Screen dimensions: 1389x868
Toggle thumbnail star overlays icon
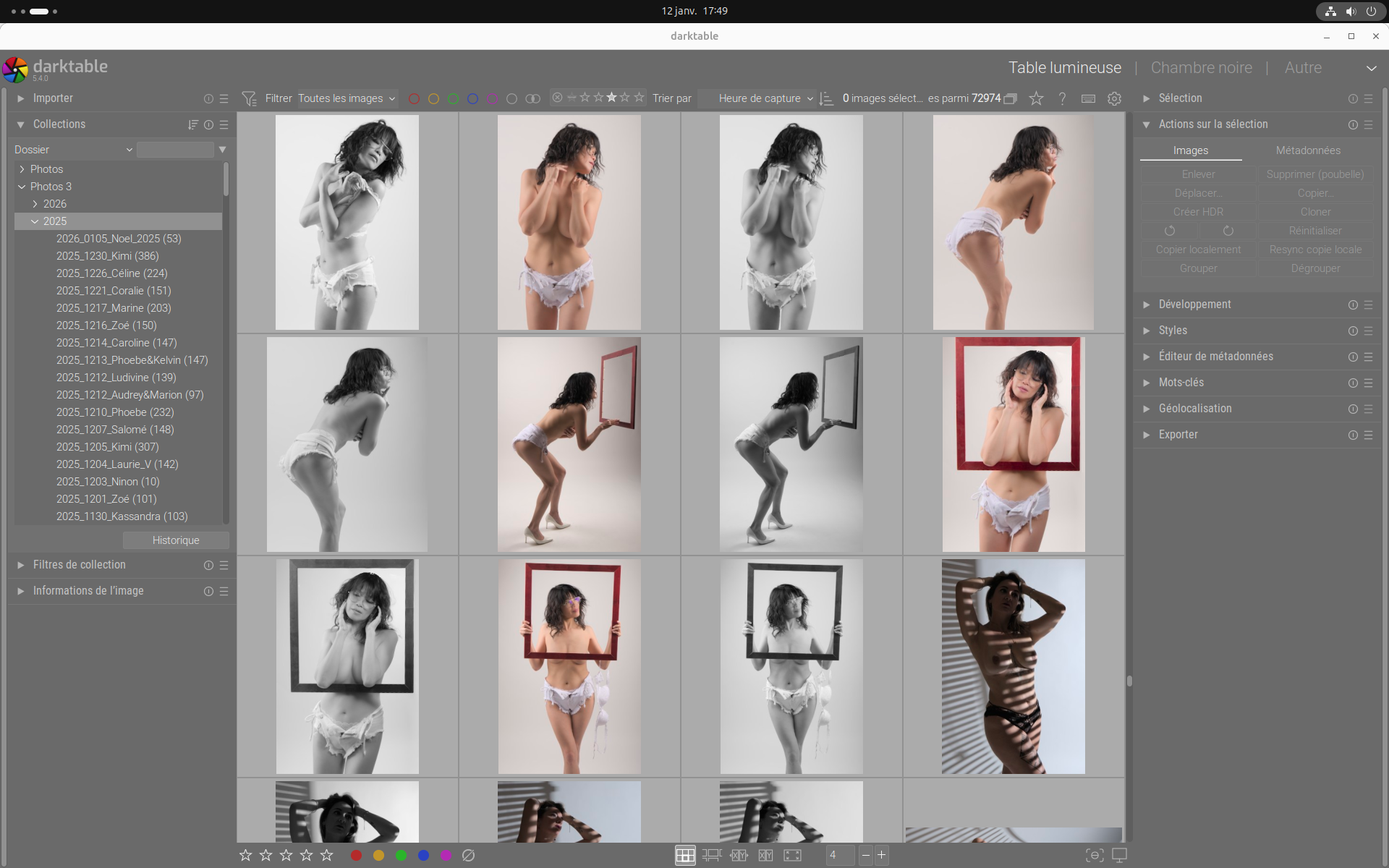pyautogui.click(x=1036, y=98)
